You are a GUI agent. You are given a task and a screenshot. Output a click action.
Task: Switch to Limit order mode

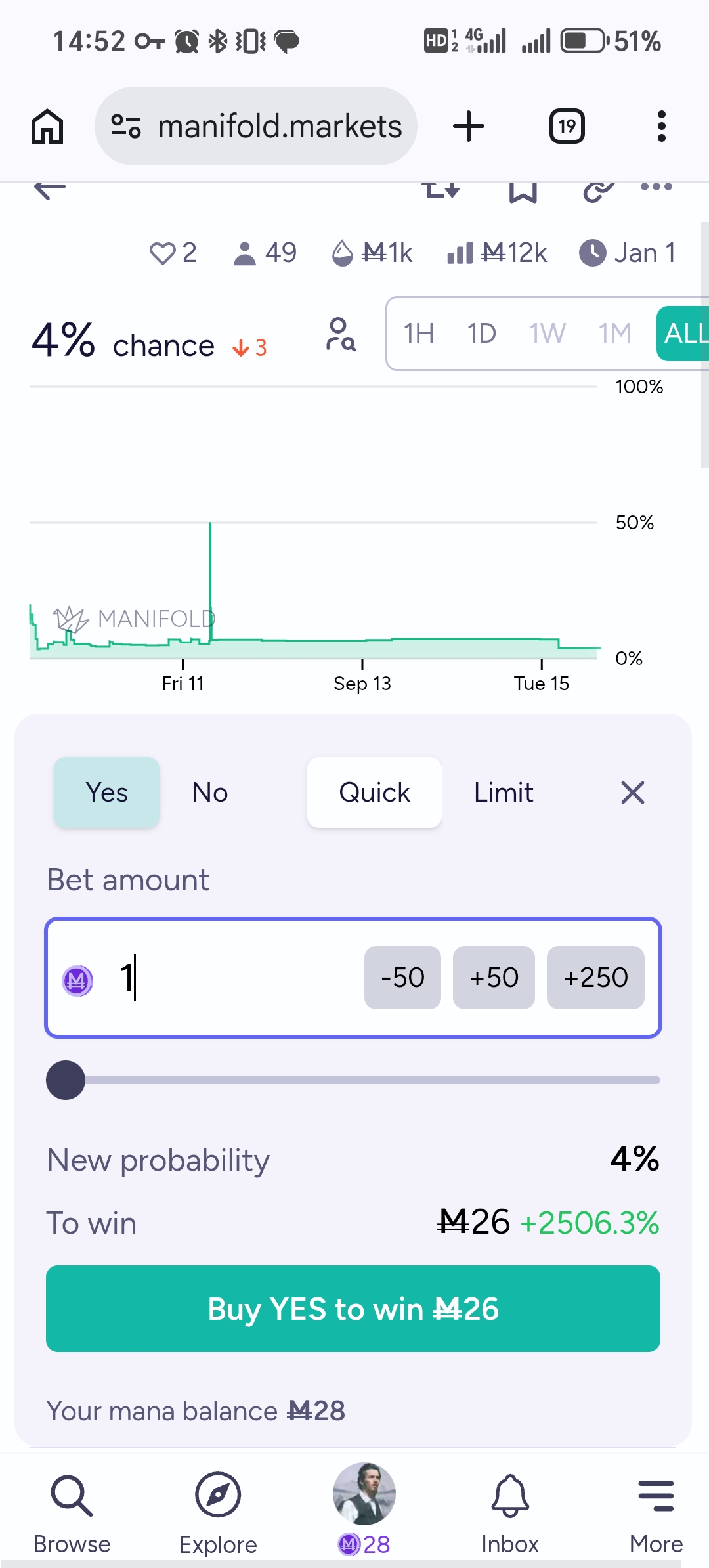tap(504, 793)
